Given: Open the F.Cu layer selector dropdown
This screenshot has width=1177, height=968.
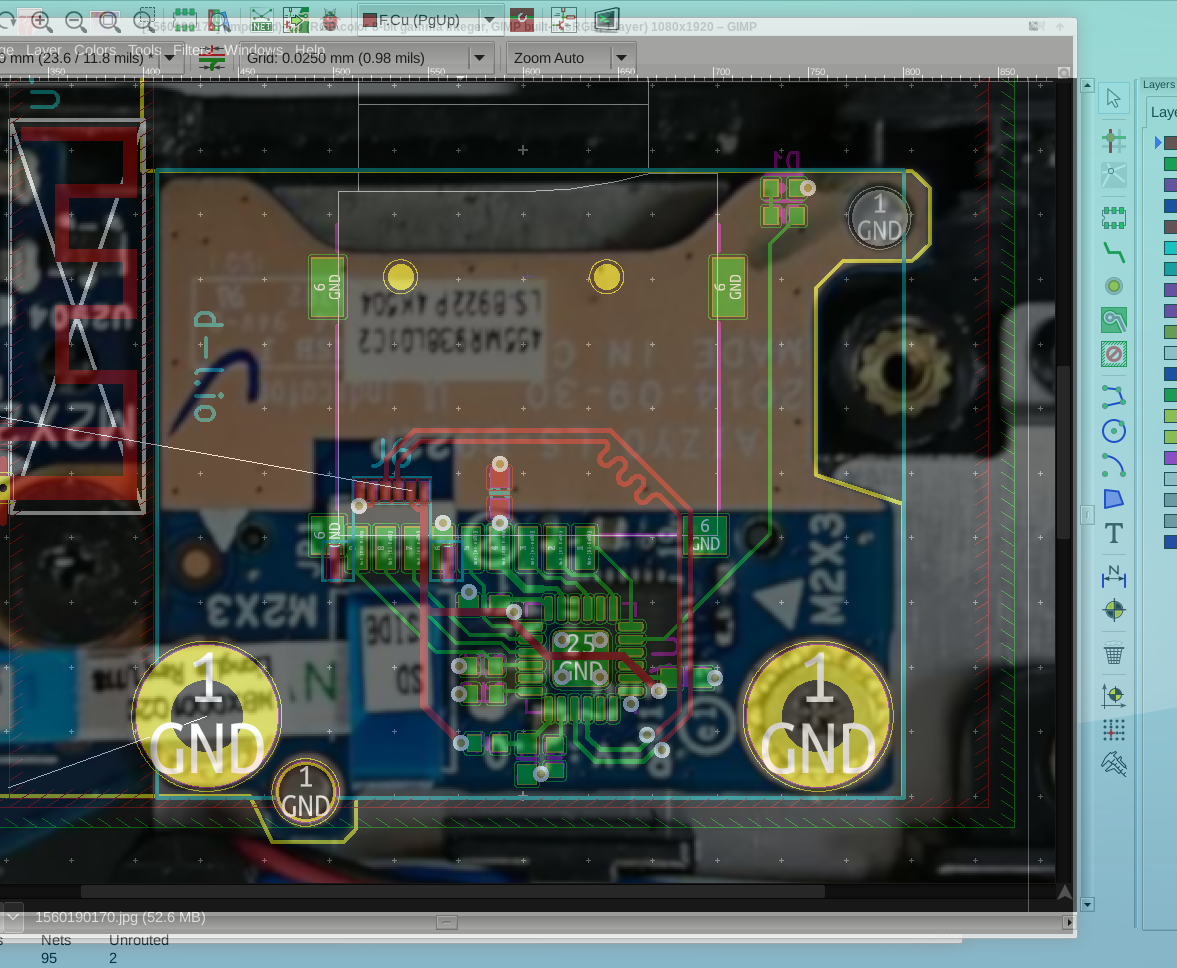Looking at the screenshot, I should pyautogui.click(x=429, y=20).
